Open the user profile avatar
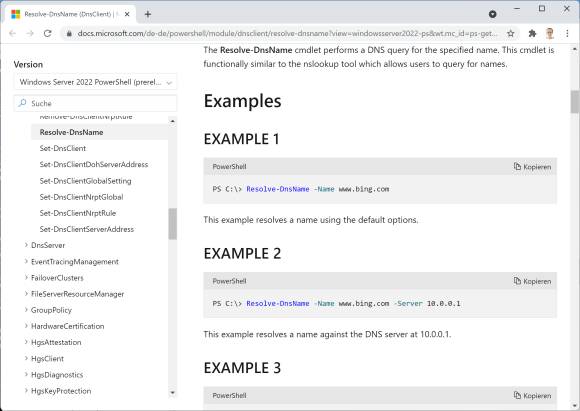This screenshot has width=580, height=411. coord(550,33)
